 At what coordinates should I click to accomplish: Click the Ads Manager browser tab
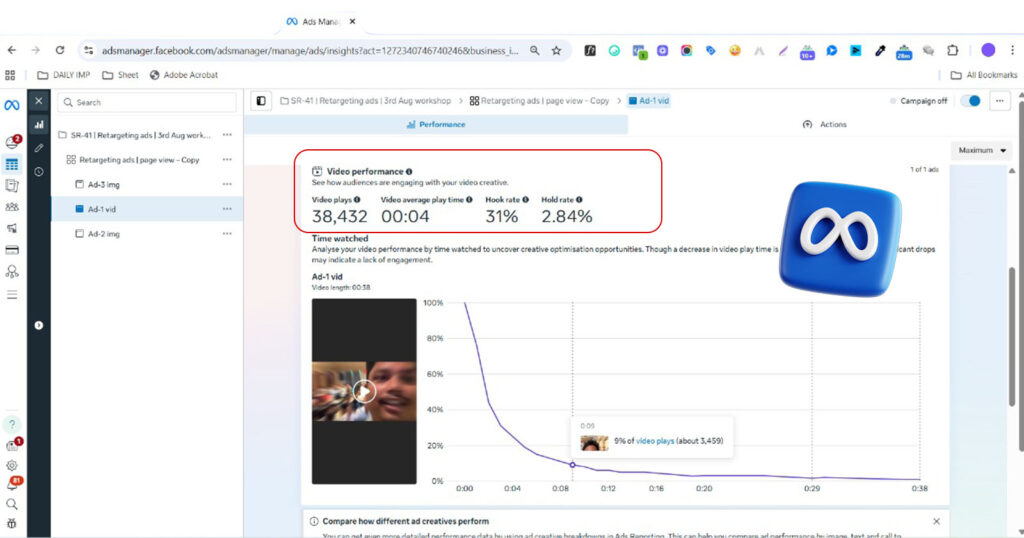(320, 22)
